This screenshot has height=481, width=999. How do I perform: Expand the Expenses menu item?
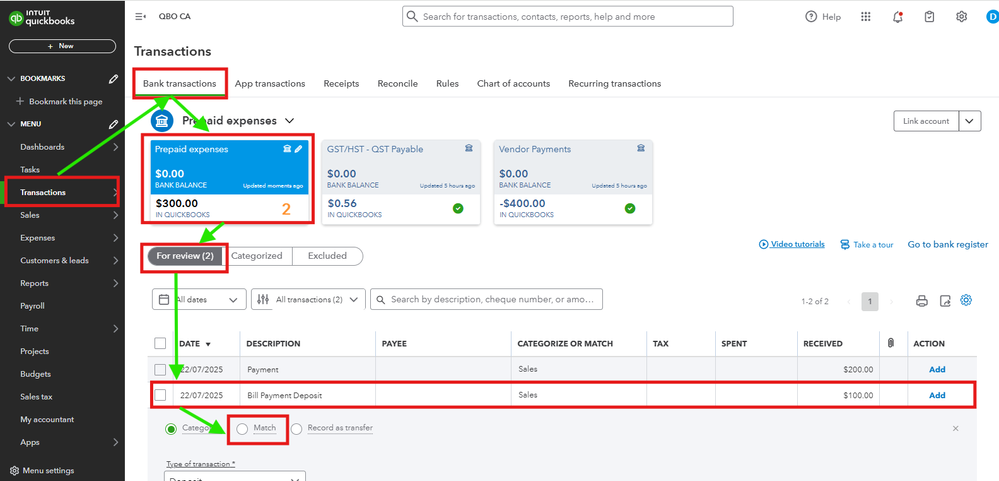(115, 238)
